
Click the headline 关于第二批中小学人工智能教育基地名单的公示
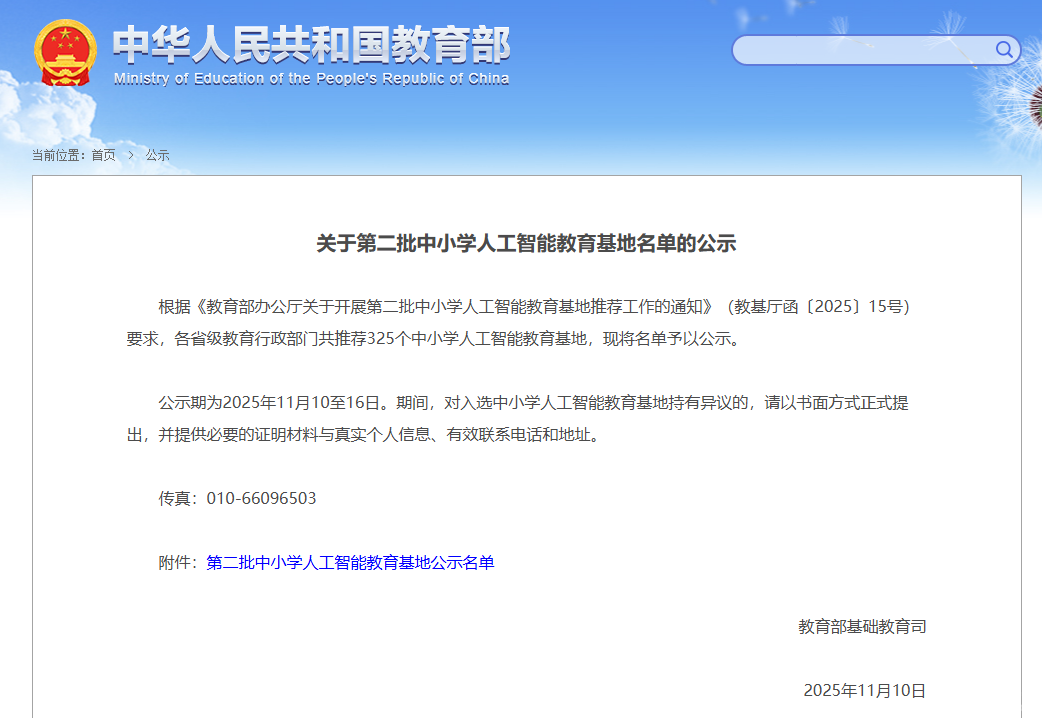tap(526, 243)
